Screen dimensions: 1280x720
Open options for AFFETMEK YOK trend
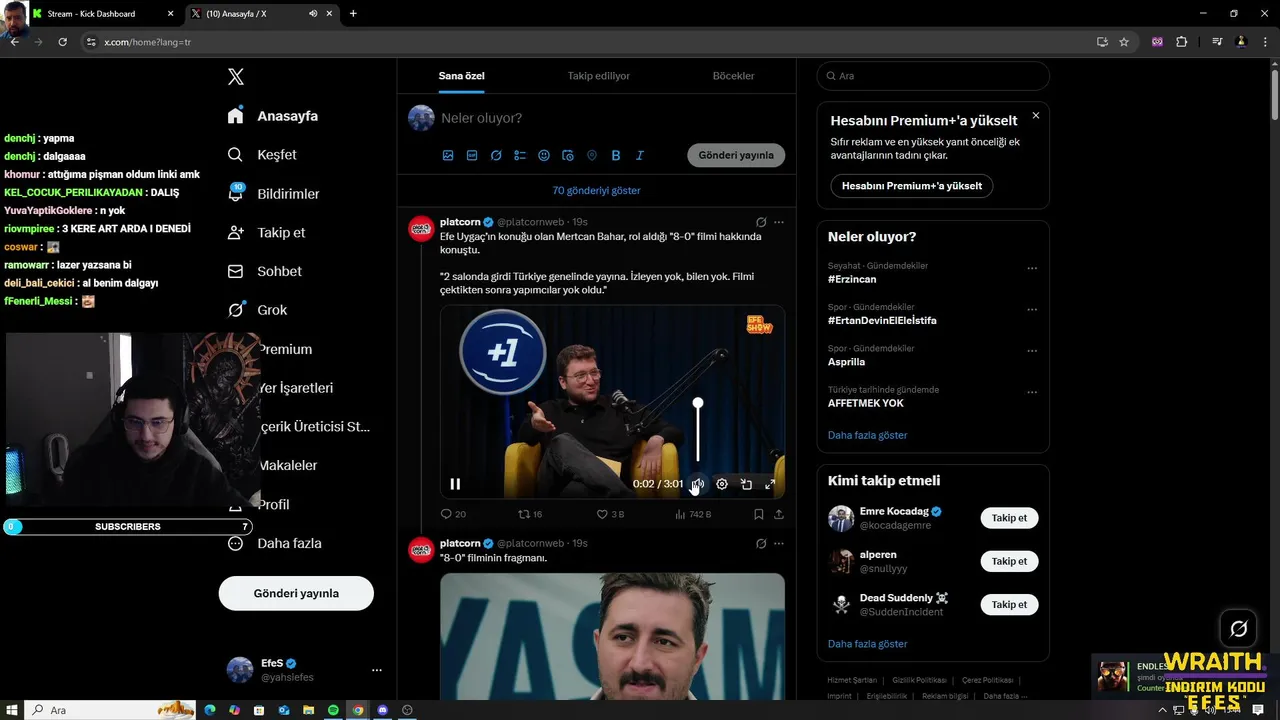1032,392
